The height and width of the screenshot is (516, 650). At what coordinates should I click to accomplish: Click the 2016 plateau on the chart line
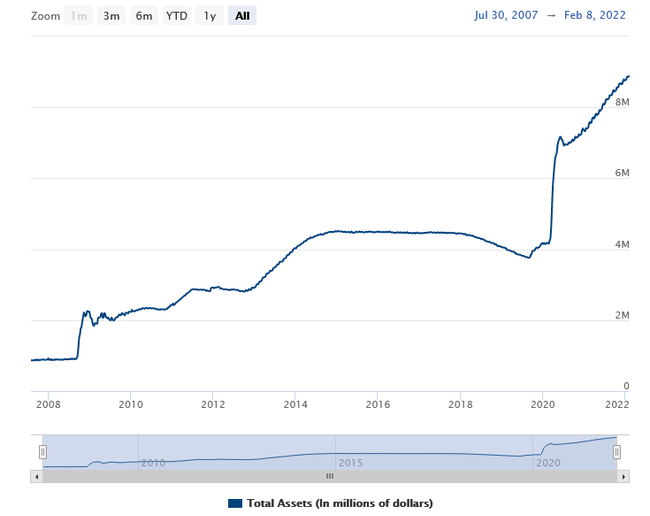377,232
